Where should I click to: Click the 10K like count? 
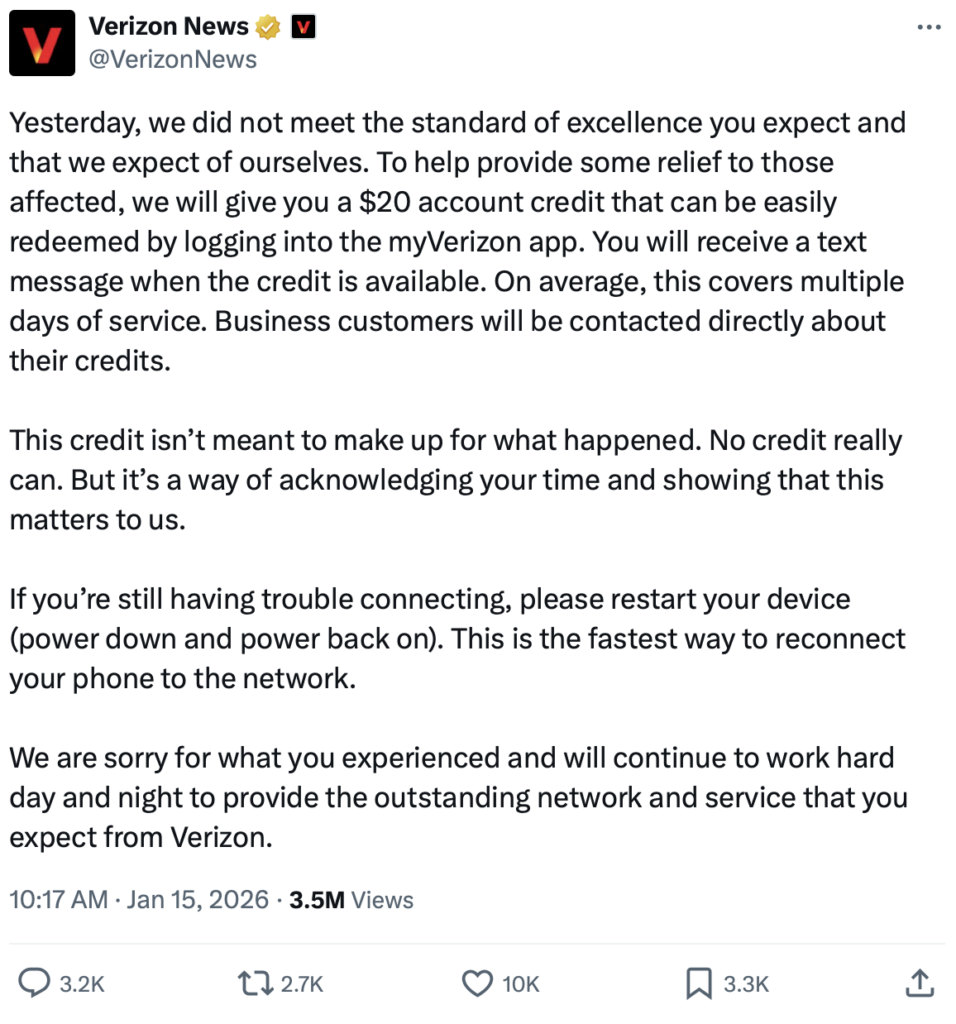point(519,983)
